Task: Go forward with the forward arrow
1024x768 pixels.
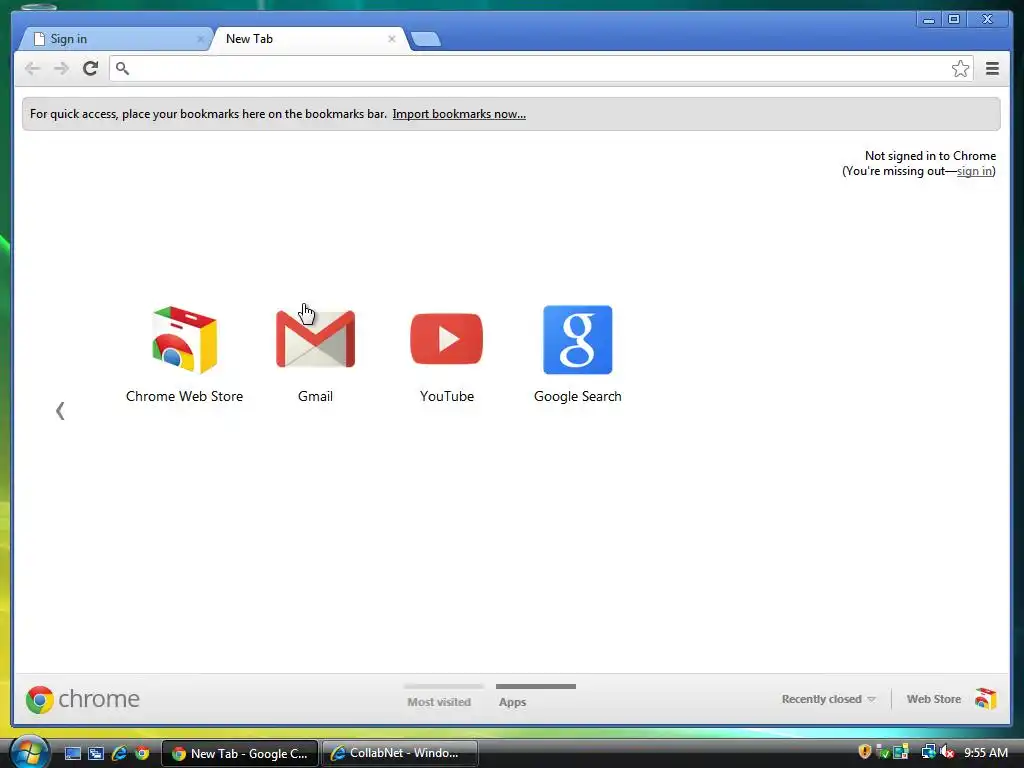Action: pyautogui.click(x=61, y=69)
